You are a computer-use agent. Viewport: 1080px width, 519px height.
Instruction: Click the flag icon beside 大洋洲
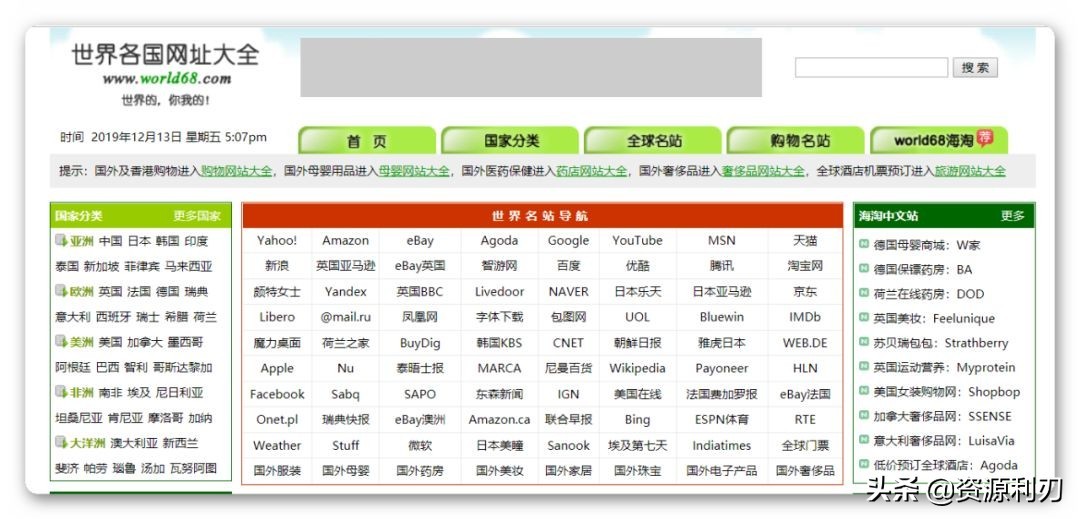(x=62, y=443)
